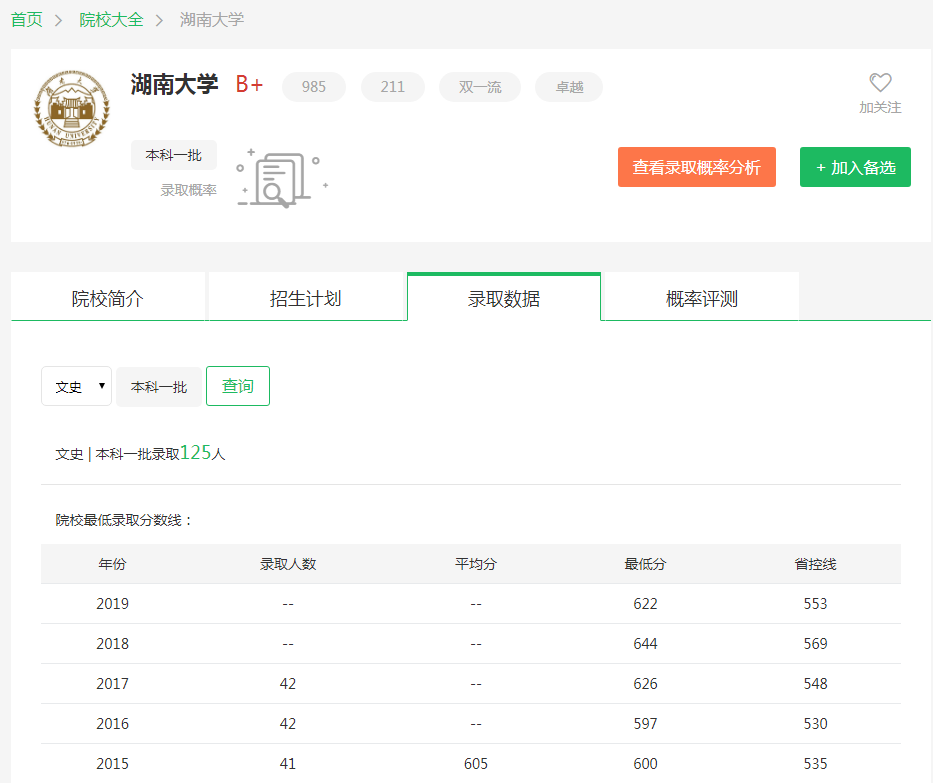Image resolution: width=933 pixels, height=783 pixels.
Task: Click the 2016 year cell
Action: point(112,723)
